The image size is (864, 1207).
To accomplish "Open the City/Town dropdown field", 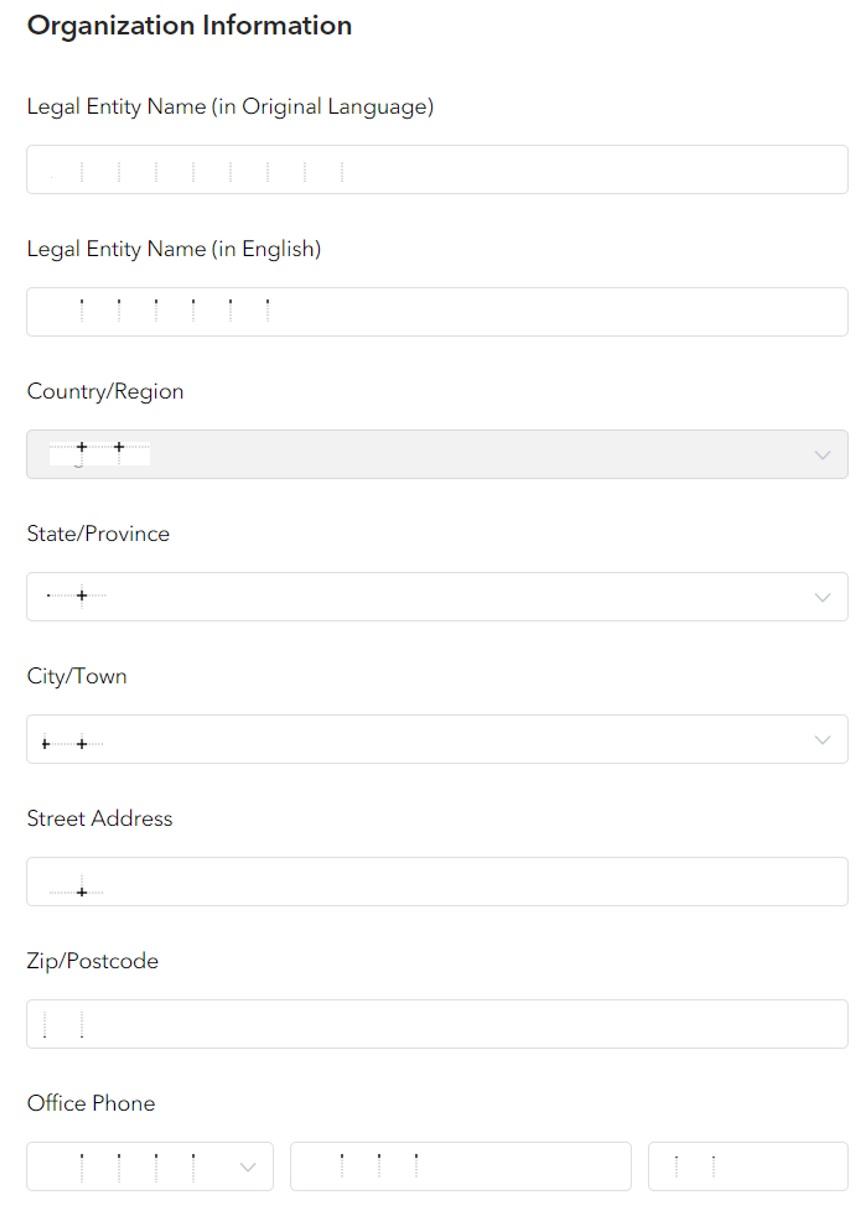I will [x=437, y=739].
